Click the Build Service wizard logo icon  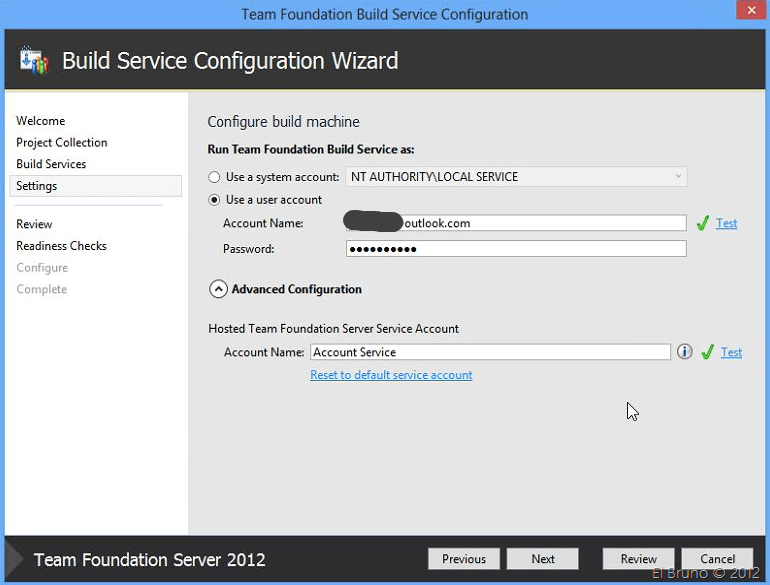[x=34, y=60]
